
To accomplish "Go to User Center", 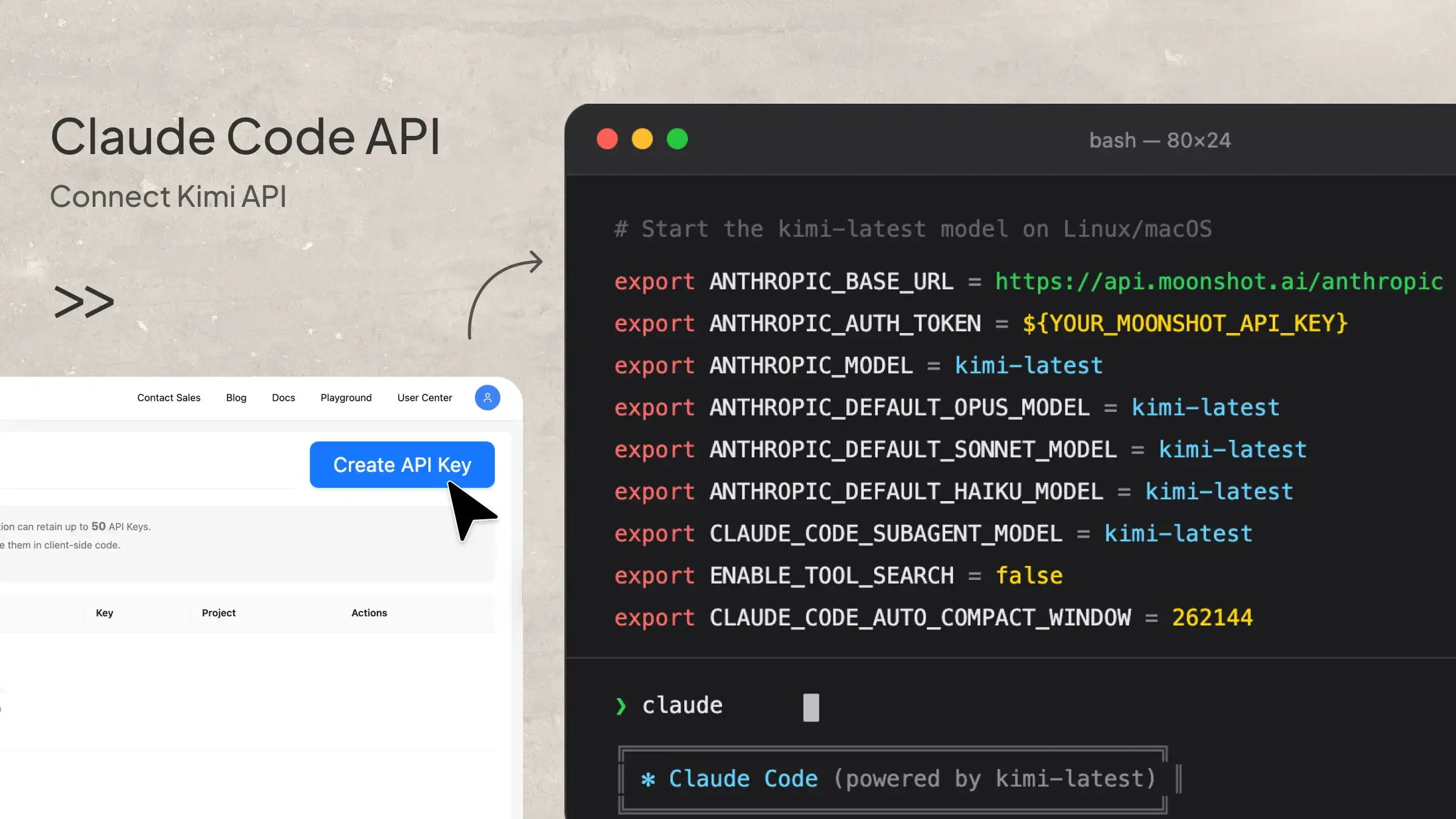I will click(x=425, y=398).
